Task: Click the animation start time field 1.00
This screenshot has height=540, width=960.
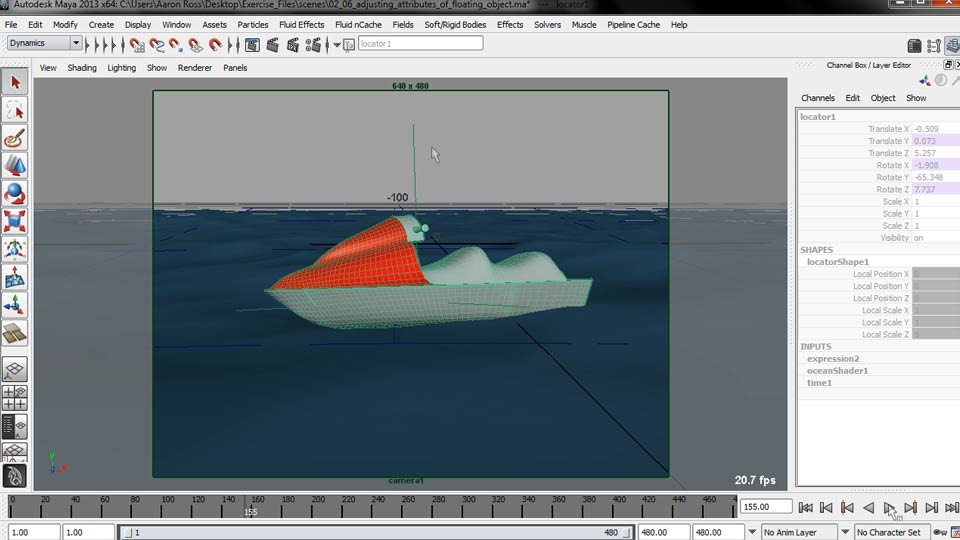Action: [x=32, y=533]
